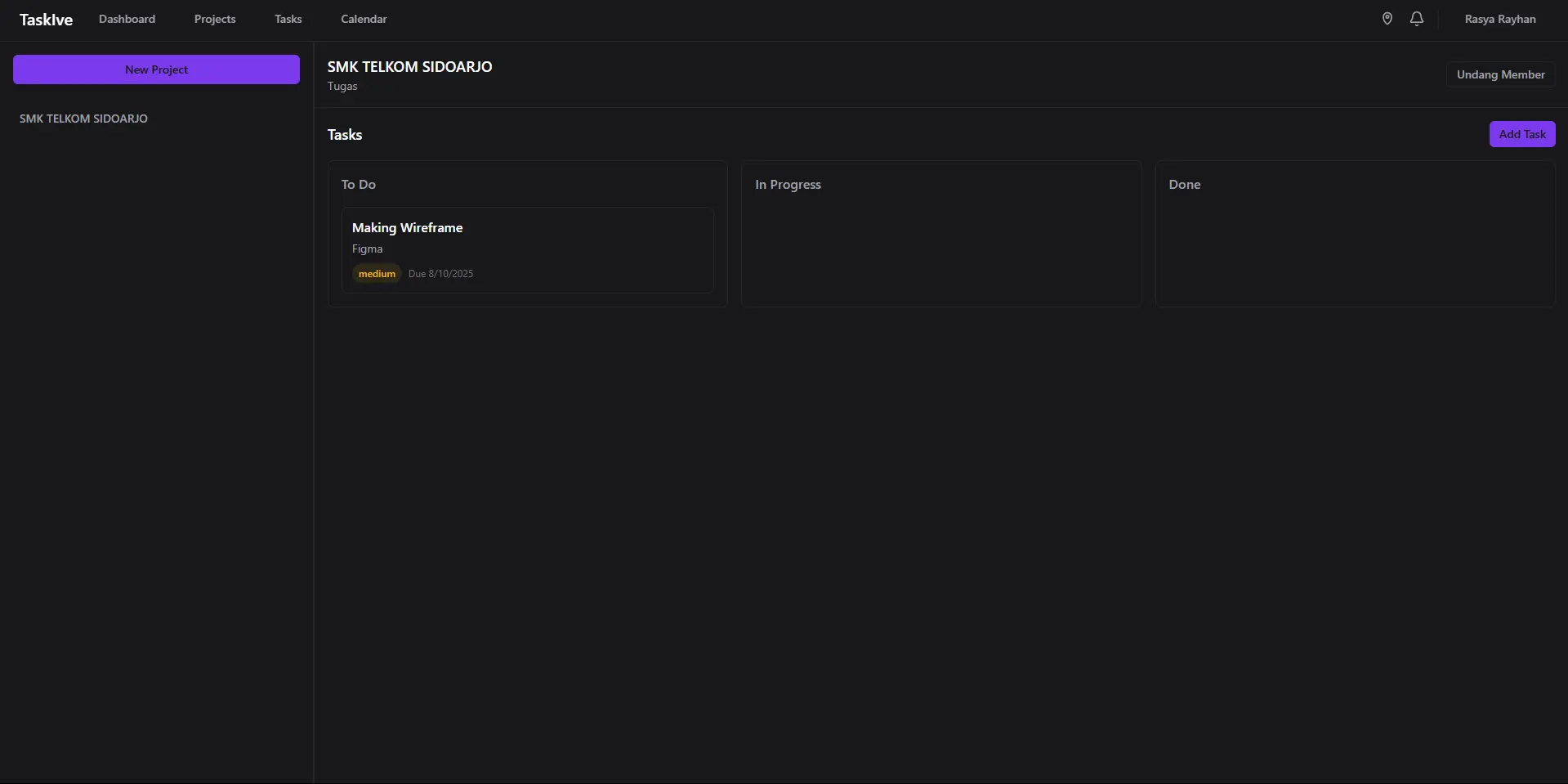
Task: Select the Done column
Action: [x=1184, y=185]
